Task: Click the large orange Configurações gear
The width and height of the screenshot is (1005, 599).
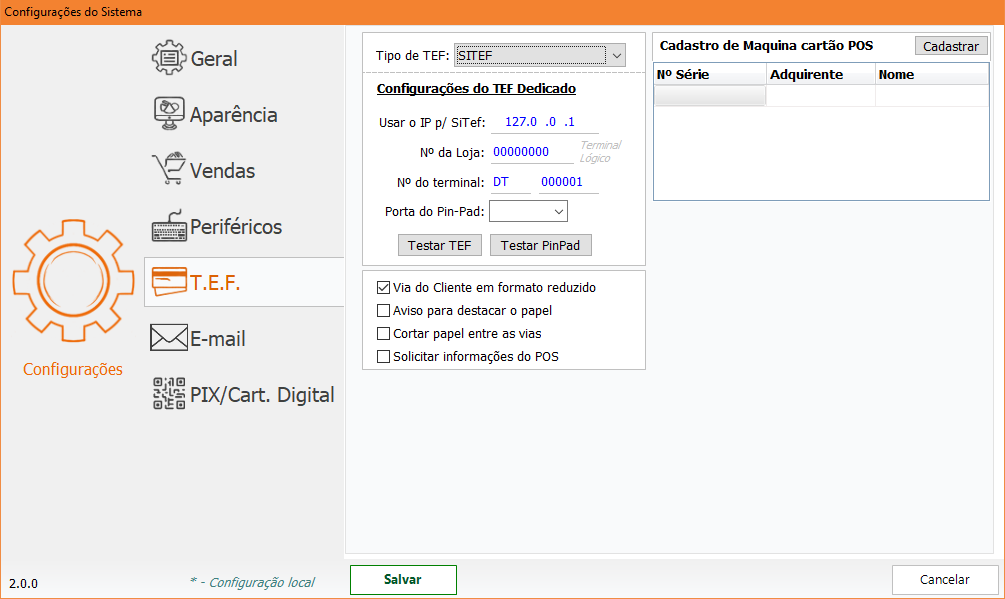Action: [x=73, y=281]
